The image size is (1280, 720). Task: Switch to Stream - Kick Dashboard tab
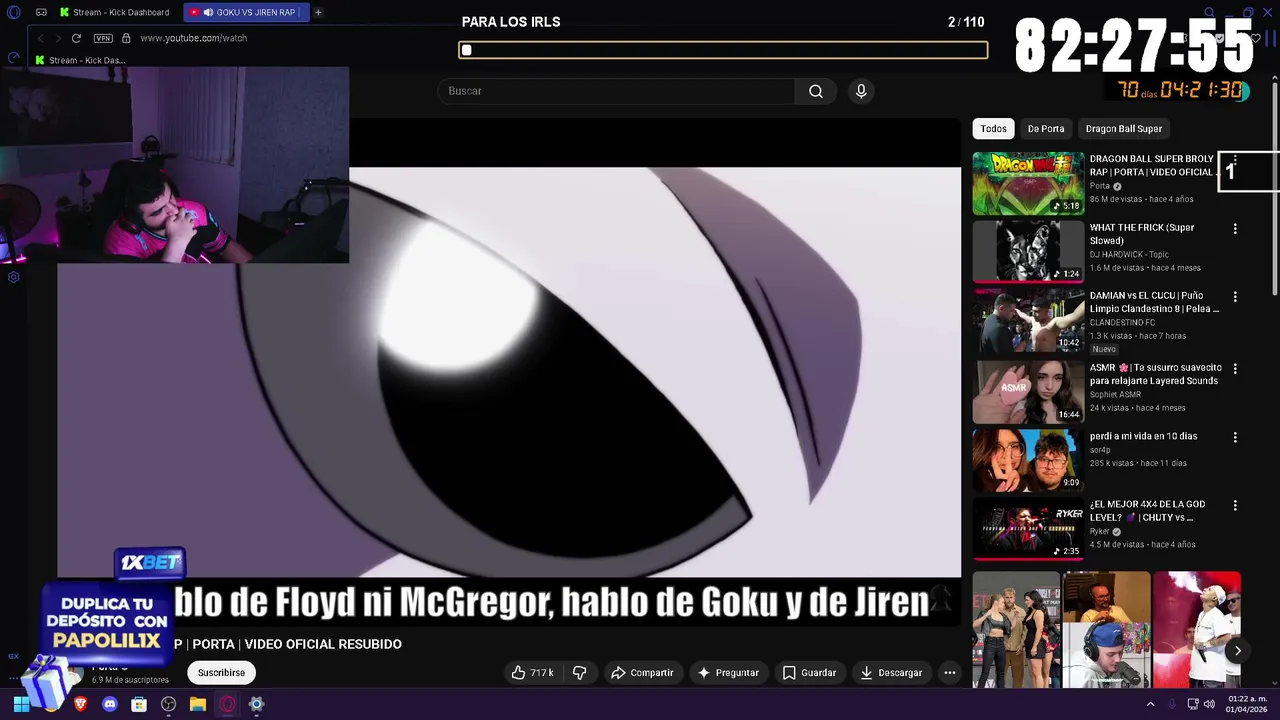(117, 12)
